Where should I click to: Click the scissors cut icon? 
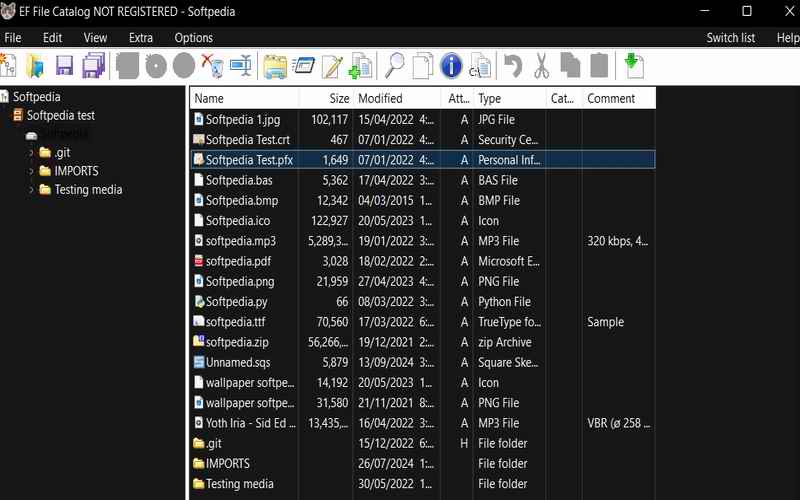(x=541, y=66)
